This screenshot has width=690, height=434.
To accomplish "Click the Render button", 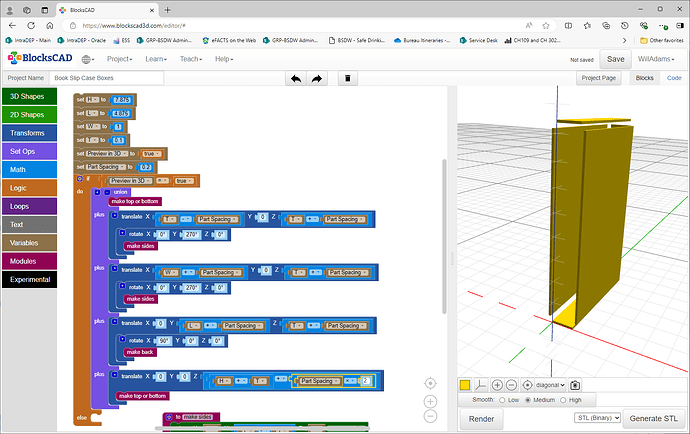I will [x=481, y=419].
